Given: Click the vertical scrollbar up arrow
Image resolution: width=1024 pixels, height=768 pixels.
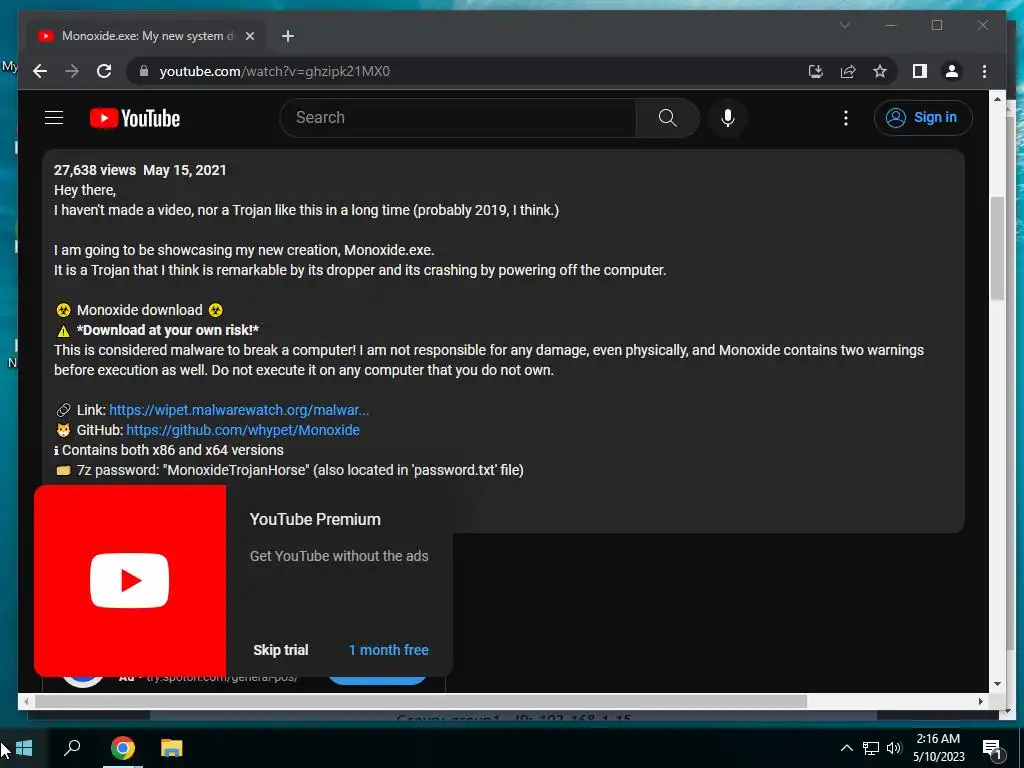Looking at the screenshot, I should [x=997, y=99].
